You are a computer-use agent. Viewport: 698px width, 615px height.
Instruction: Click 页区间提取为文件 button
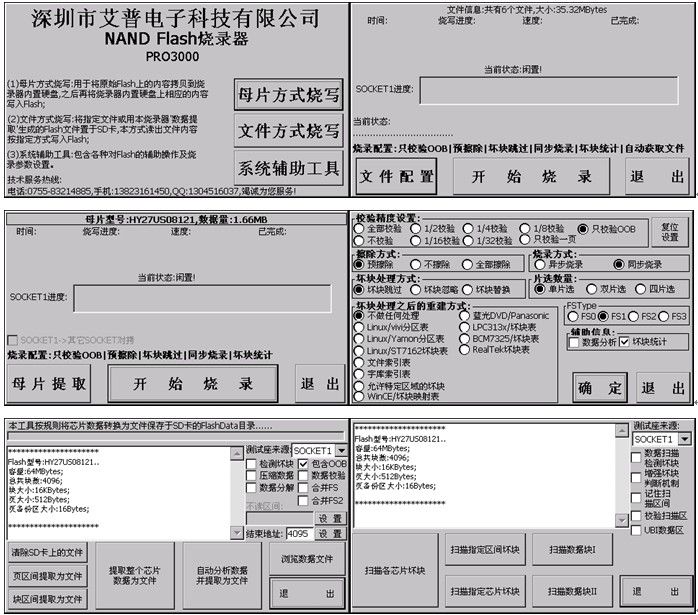coord(47,576)
